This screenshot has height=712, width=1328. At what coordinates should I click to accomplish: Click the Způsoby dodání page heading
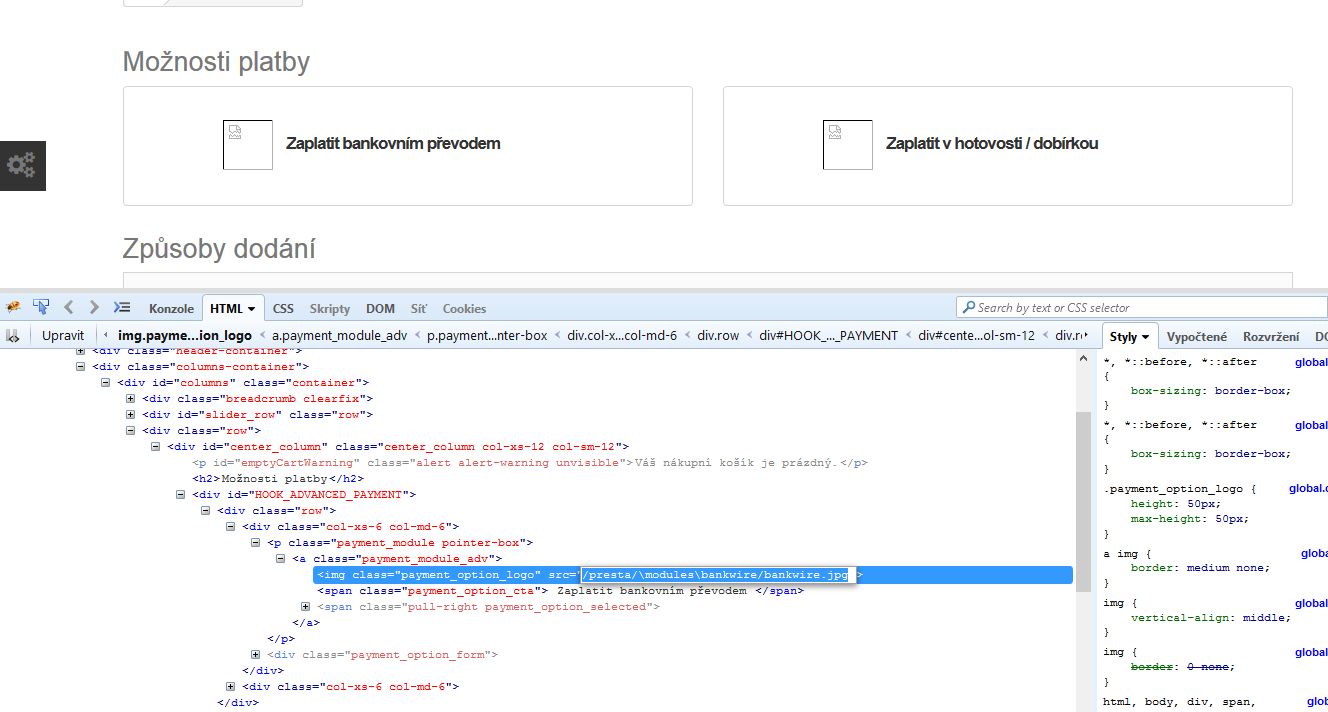[219, 248]
